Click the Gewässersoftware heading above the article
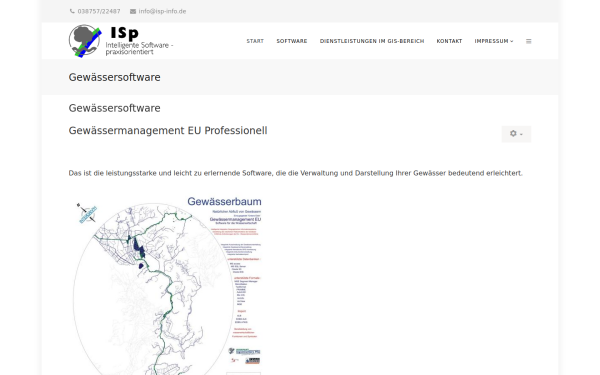This screenshot has height=375, width=600. click(x=114, y=108)
